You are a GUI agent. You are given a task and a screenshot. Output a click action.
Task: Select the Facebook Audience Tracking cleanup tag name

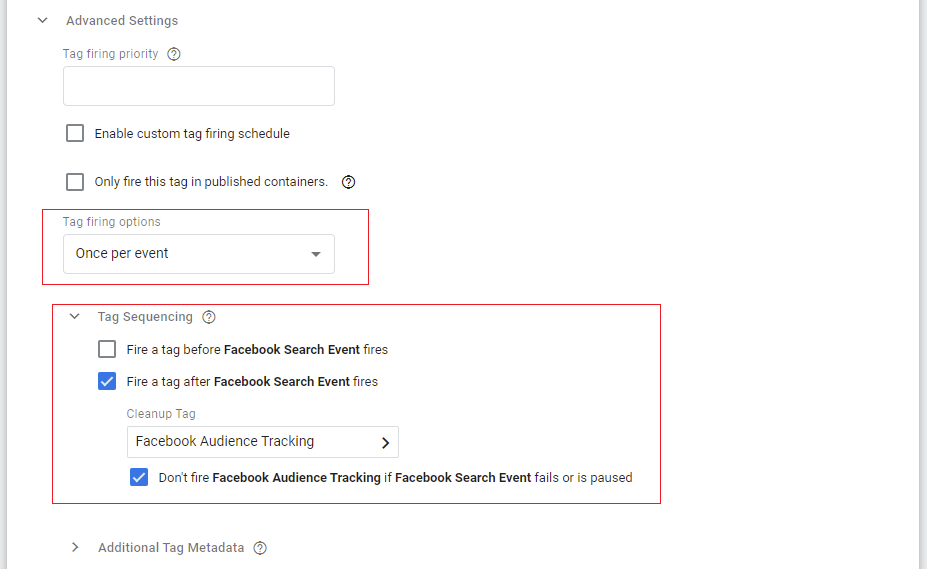click(x=225, y=442)
